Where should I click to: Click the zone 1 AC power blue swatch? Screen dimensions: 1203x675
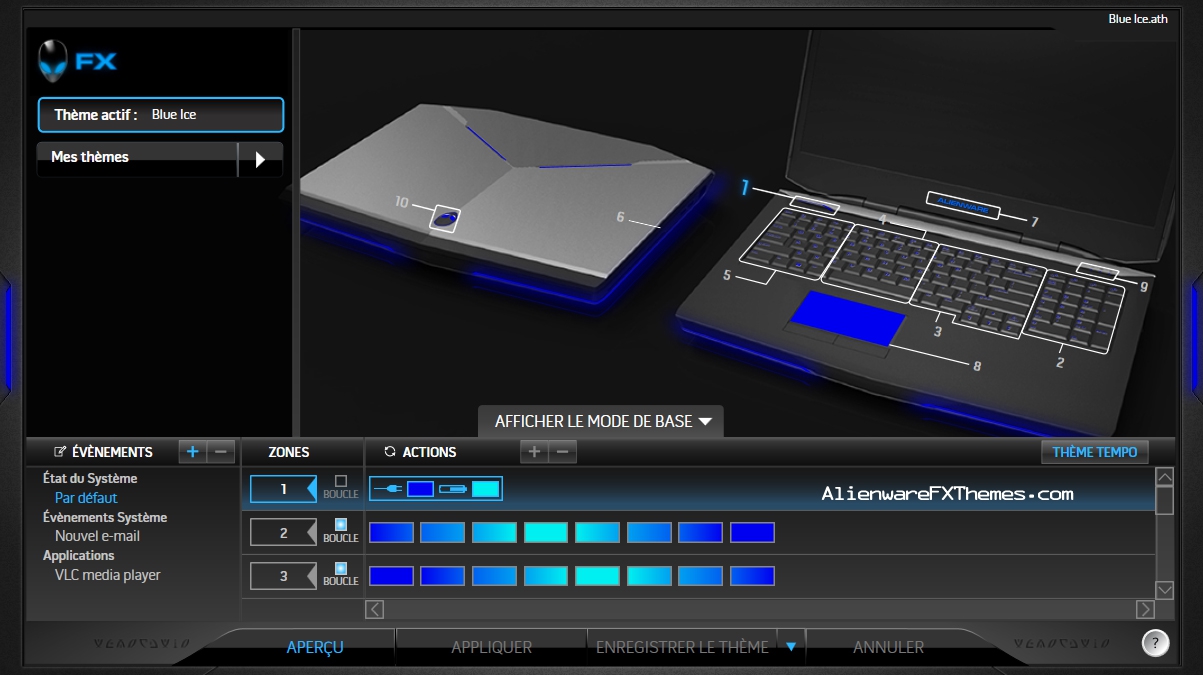[x=420, y=489]
